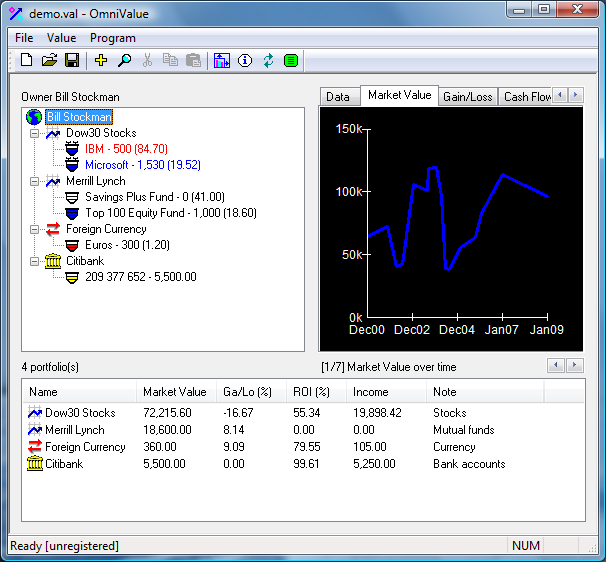Screen dimensions: 606x562
Task: Click the refresh arrows toolbar icon
Action: click(x=268, y=60)
